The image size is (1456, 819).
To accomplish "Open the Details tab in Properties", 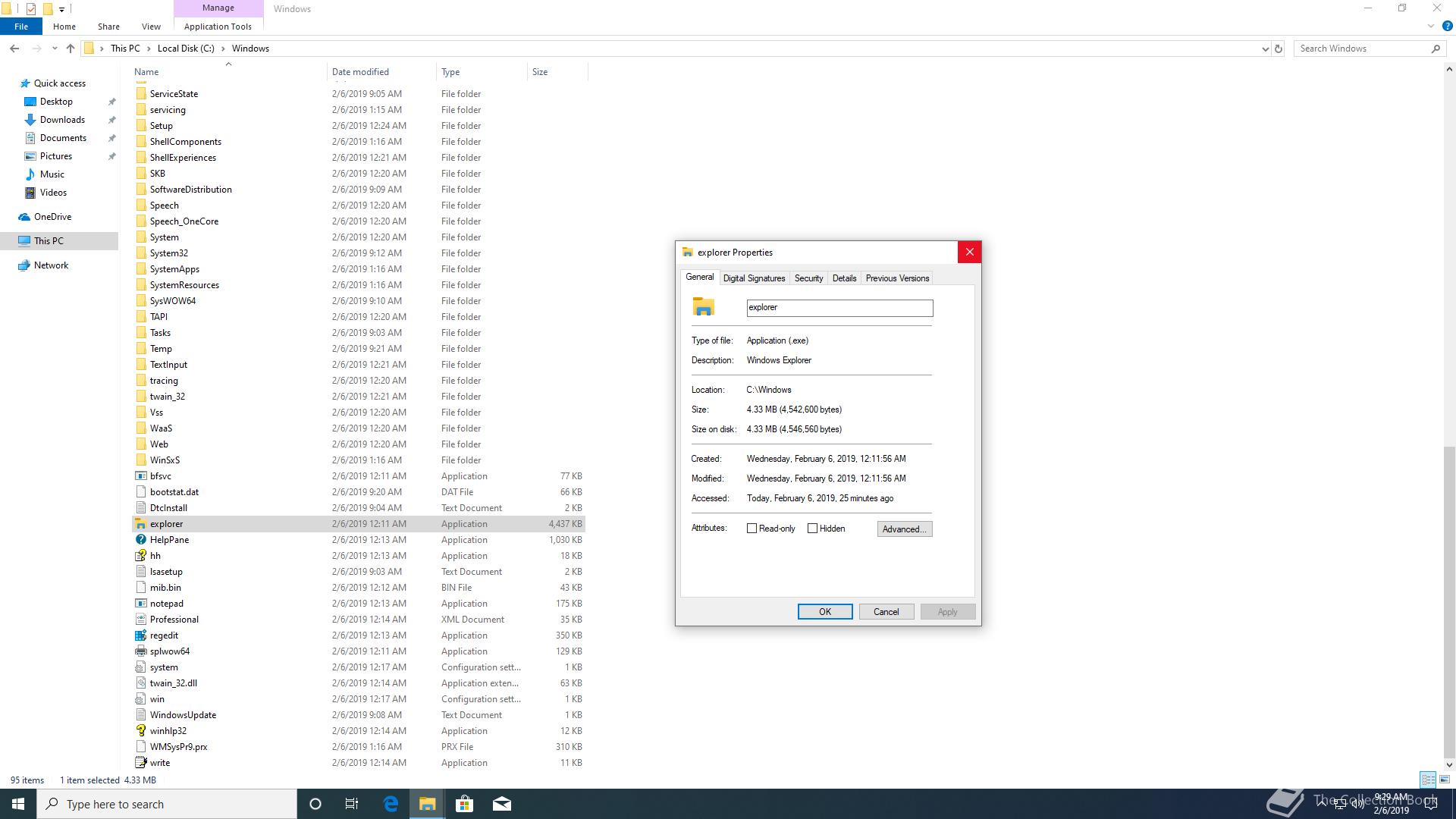I will point(844,278).
